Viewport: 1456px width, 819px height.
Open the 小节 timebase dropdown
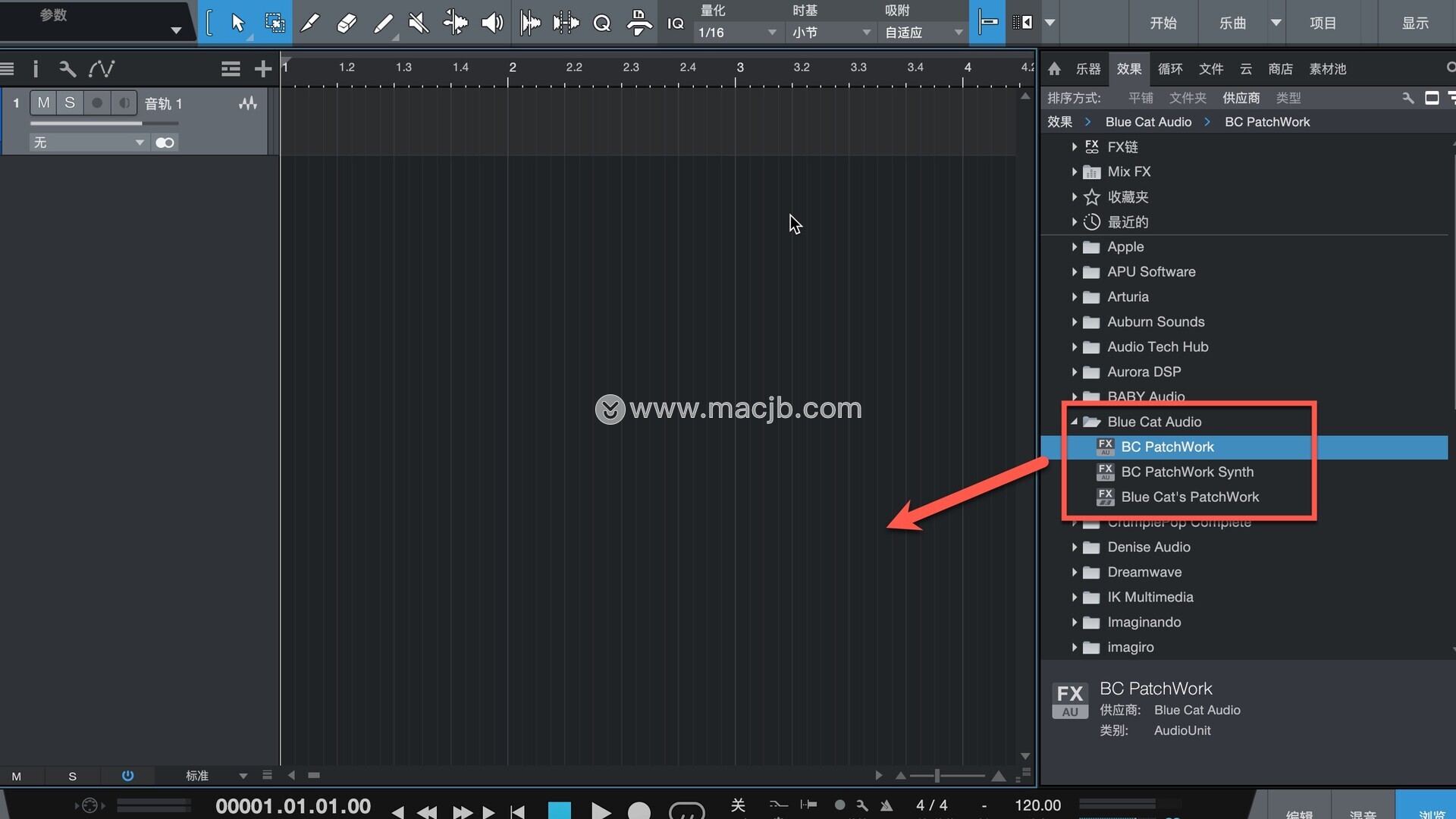830,33
